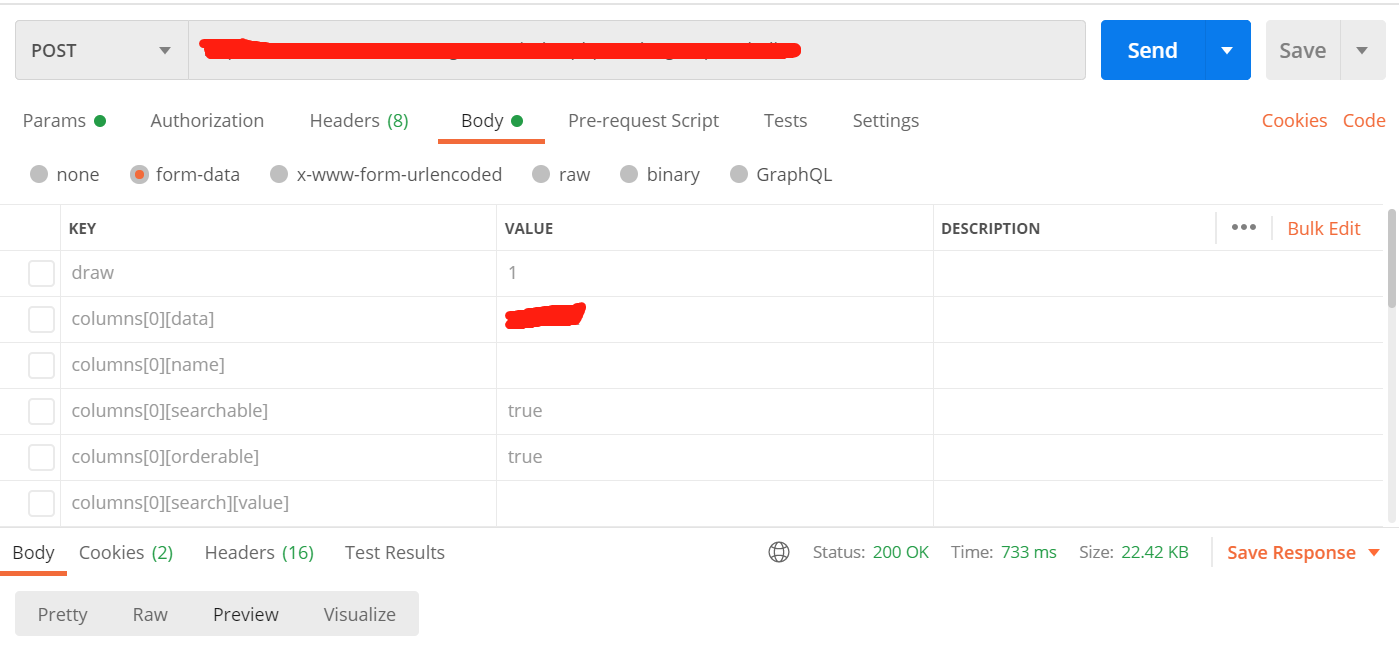Open the Save Response dropdown arrow
This screenshot has width=1399, height=648.
click(x=1373, y=553)
